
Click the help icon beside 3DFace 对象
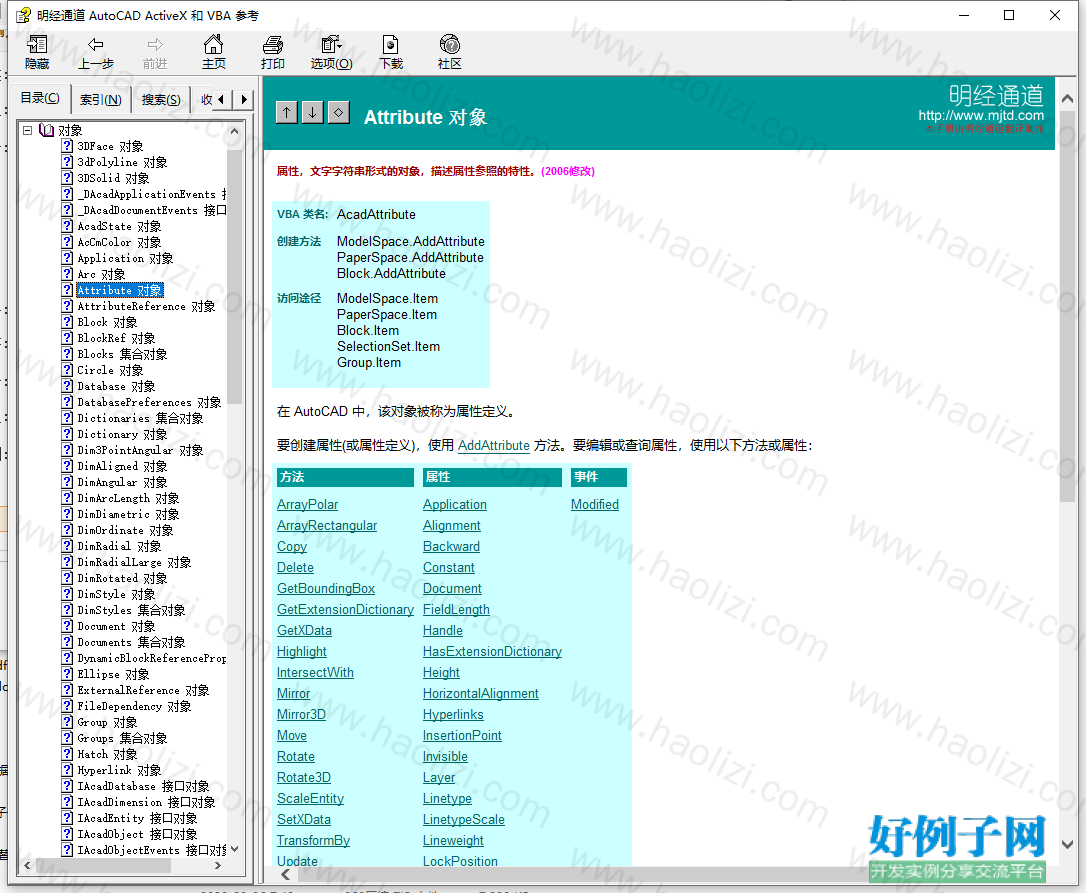(67, 146)
